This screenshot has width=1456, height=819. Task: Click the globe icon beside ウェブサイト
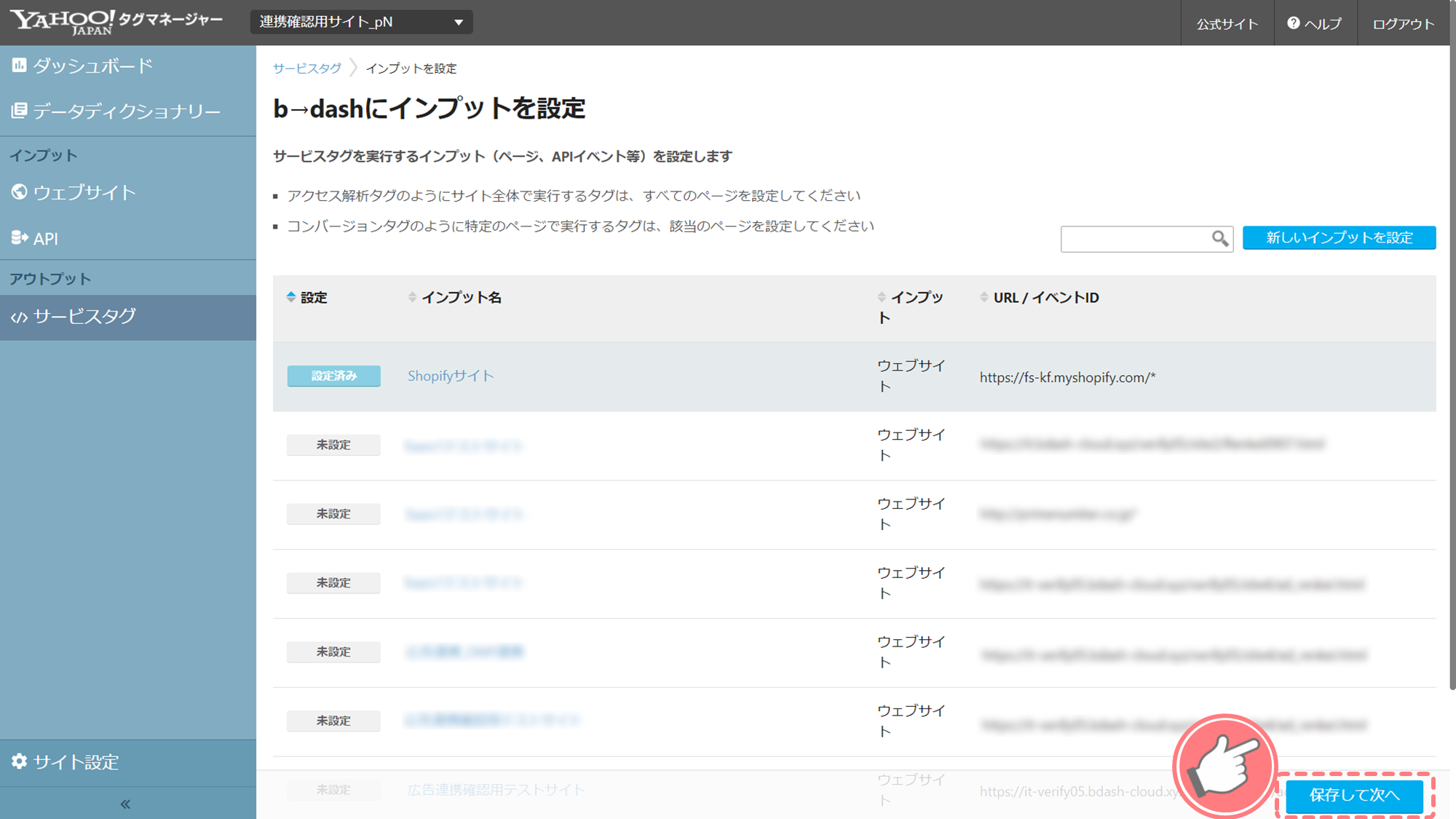(x=19, y=192)
